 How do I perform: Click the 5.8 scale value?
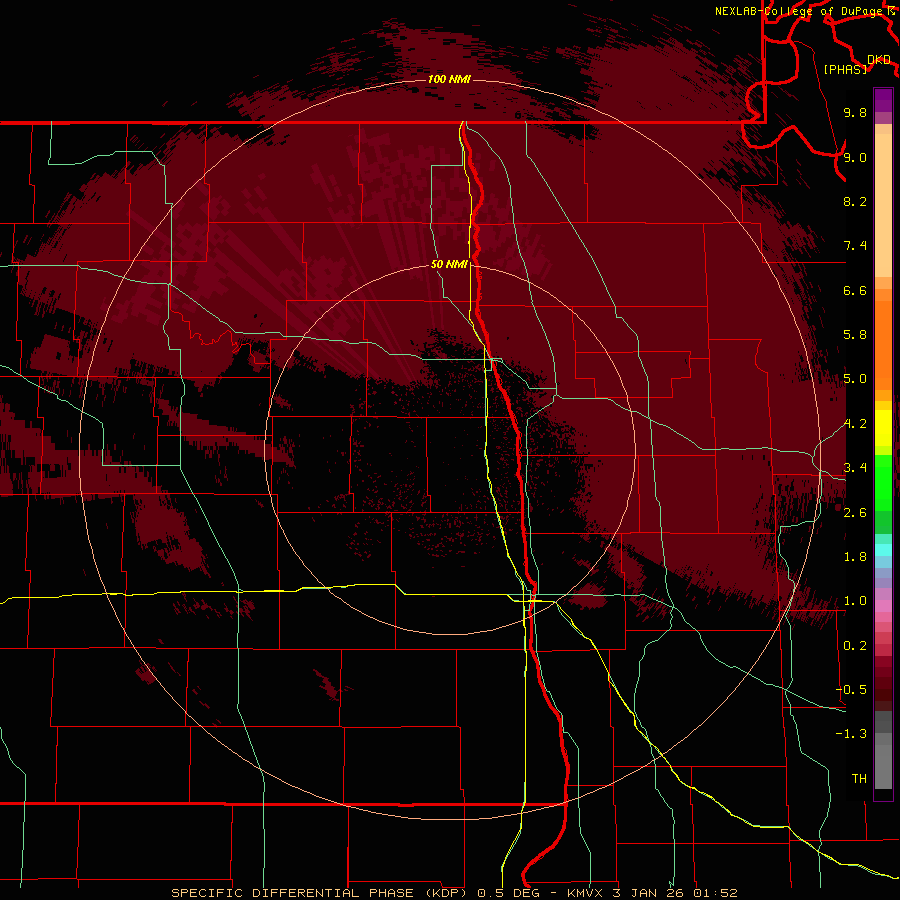pos(855,335)
